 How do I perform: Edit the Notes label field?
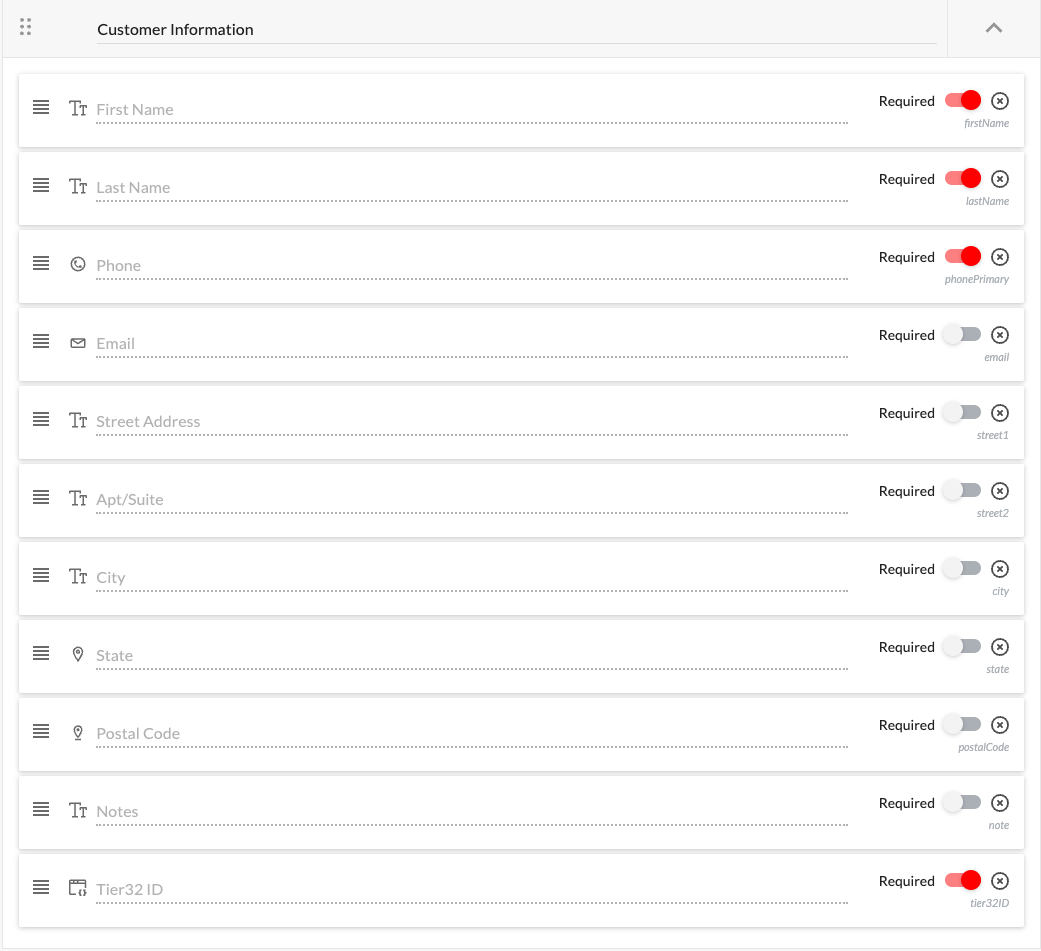(472, 812)
